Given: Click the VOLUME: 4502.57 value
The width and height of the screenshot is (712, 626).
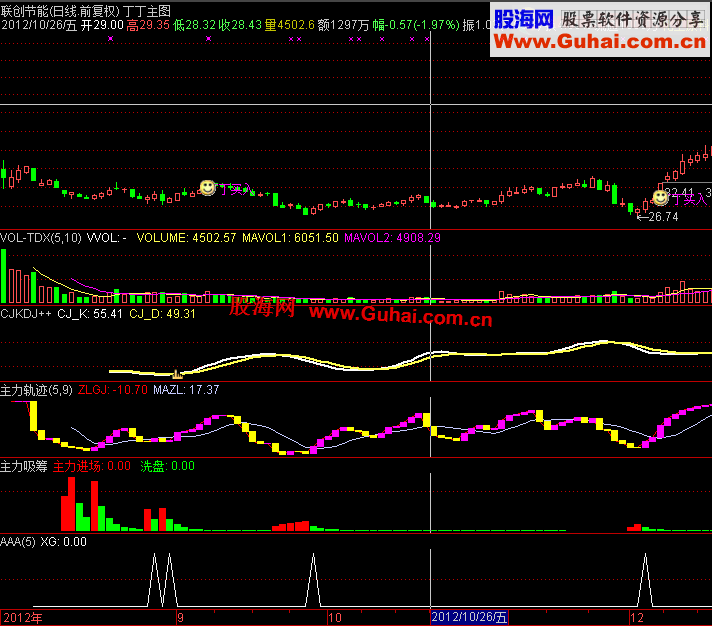Looking at the screenshot, I should point(186,238).
